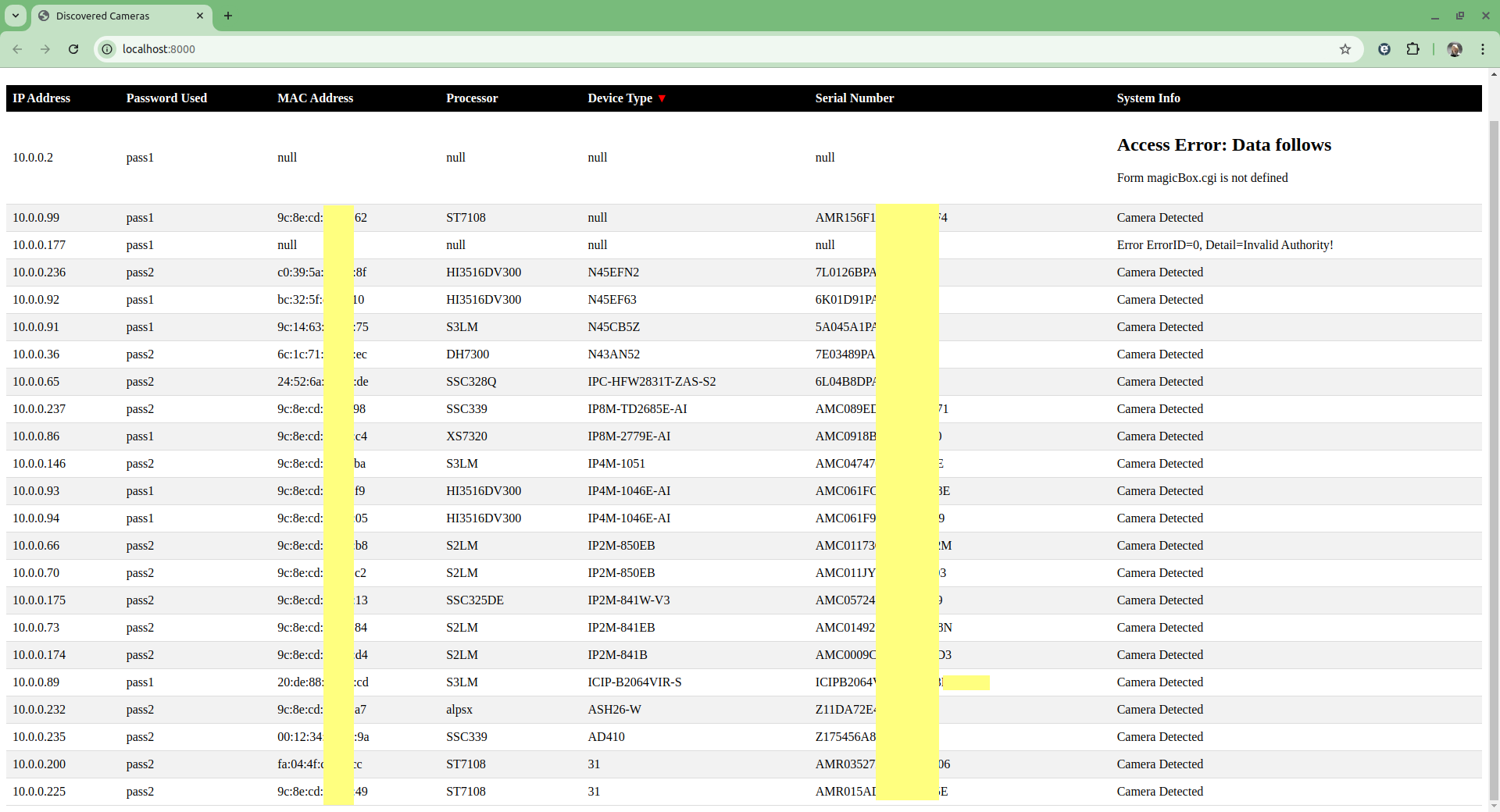Image resolution: width=1500 pixels, height=812 pixels.
Task: Select IP cell 10.0.0.236
Action: 39,272
